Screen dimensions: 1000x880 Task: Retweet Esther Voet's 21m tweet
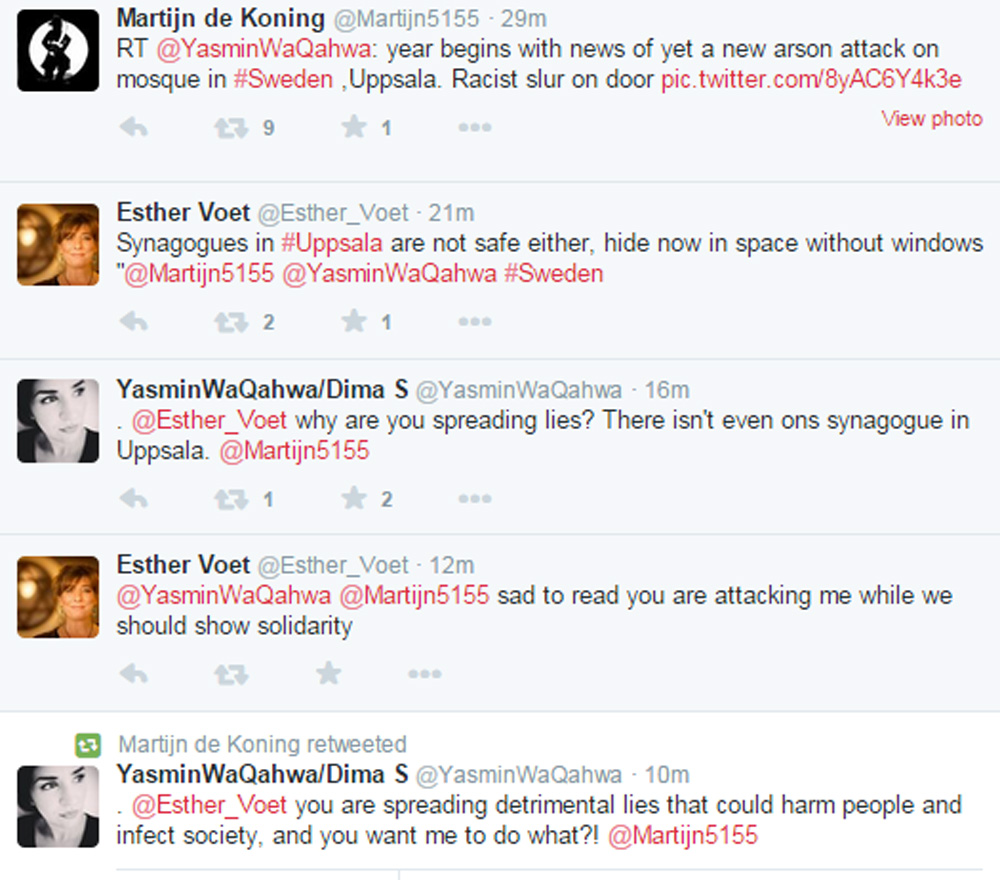click(x=231, y=321)
